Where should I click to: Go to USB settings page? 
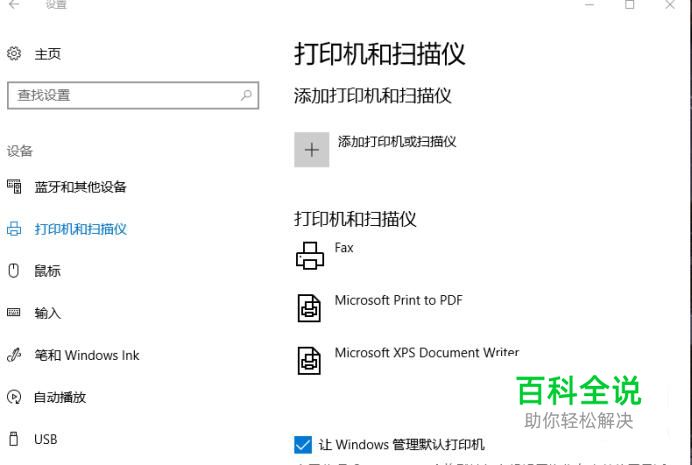(x=45, y=439)
